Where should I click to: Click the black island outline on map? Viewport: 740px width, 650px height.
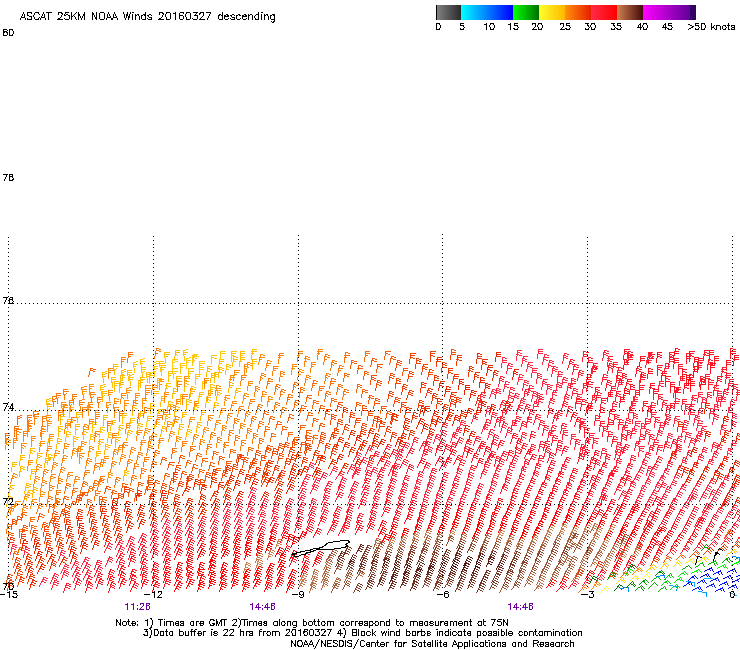pyautogui.click(x=321, y=548)
